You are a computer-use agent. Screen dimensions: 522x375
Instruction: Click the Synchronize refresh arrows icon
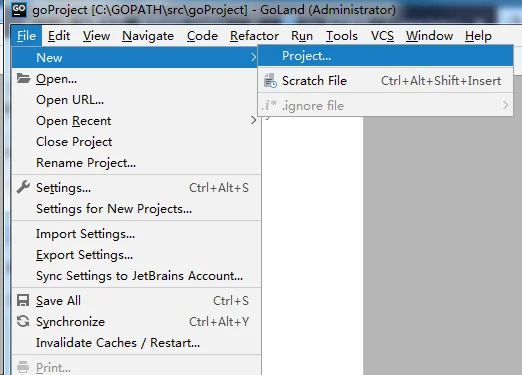pos(23,321)
